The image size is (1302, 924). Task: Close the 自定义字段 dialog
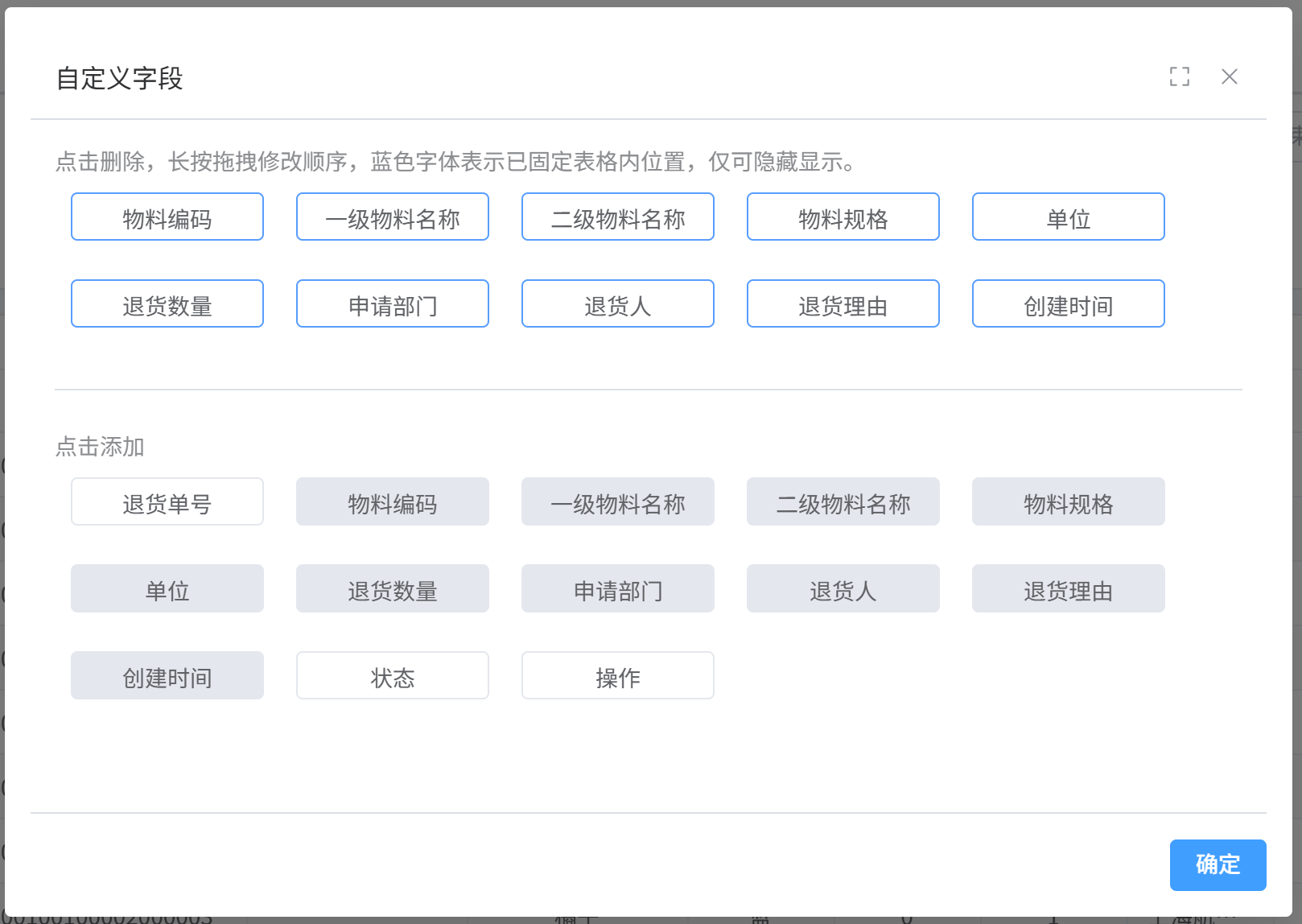tap(1230, 76)
